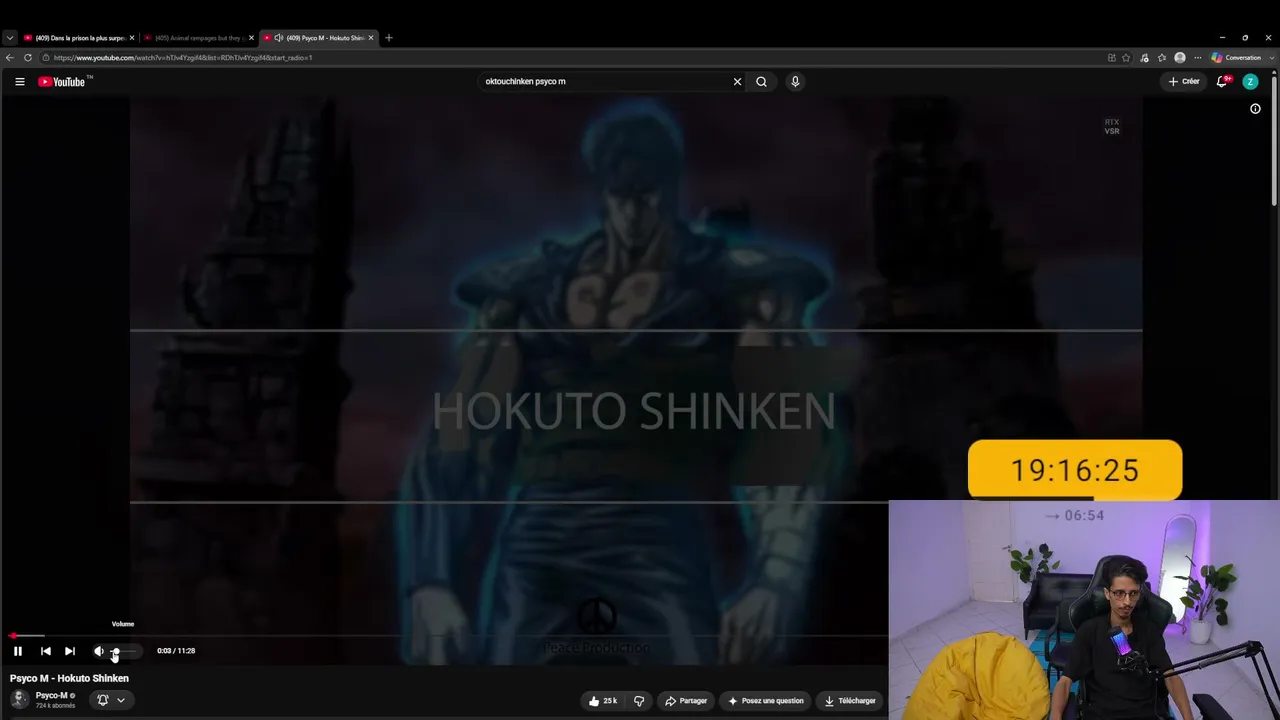Image resolution: width=1280 pixels, height=720 pixels.
Task: Bookmark this page with the star
Action: (1126, 58)
